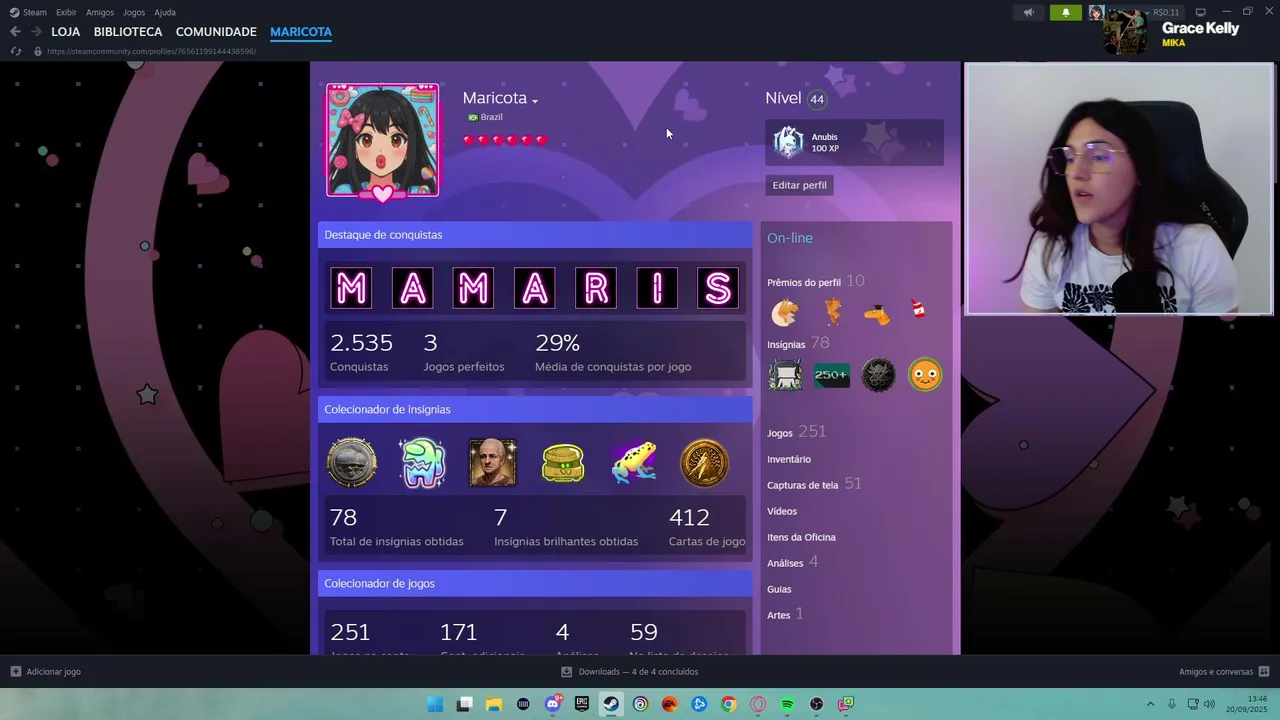Click the first profile award icon

785,313
